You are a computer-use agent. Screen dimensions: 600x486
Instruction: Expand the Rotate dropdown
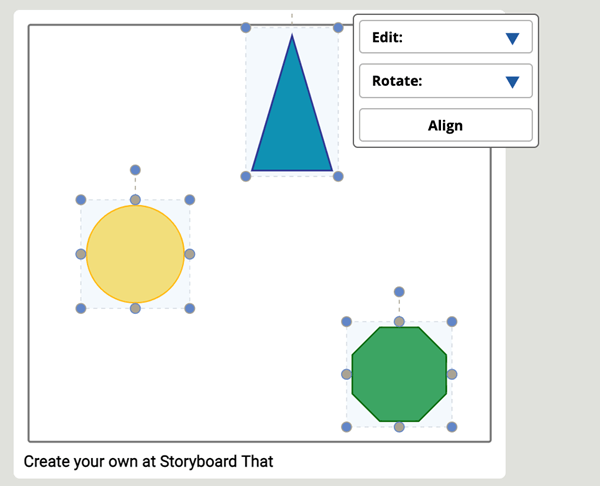coord(446,81)
